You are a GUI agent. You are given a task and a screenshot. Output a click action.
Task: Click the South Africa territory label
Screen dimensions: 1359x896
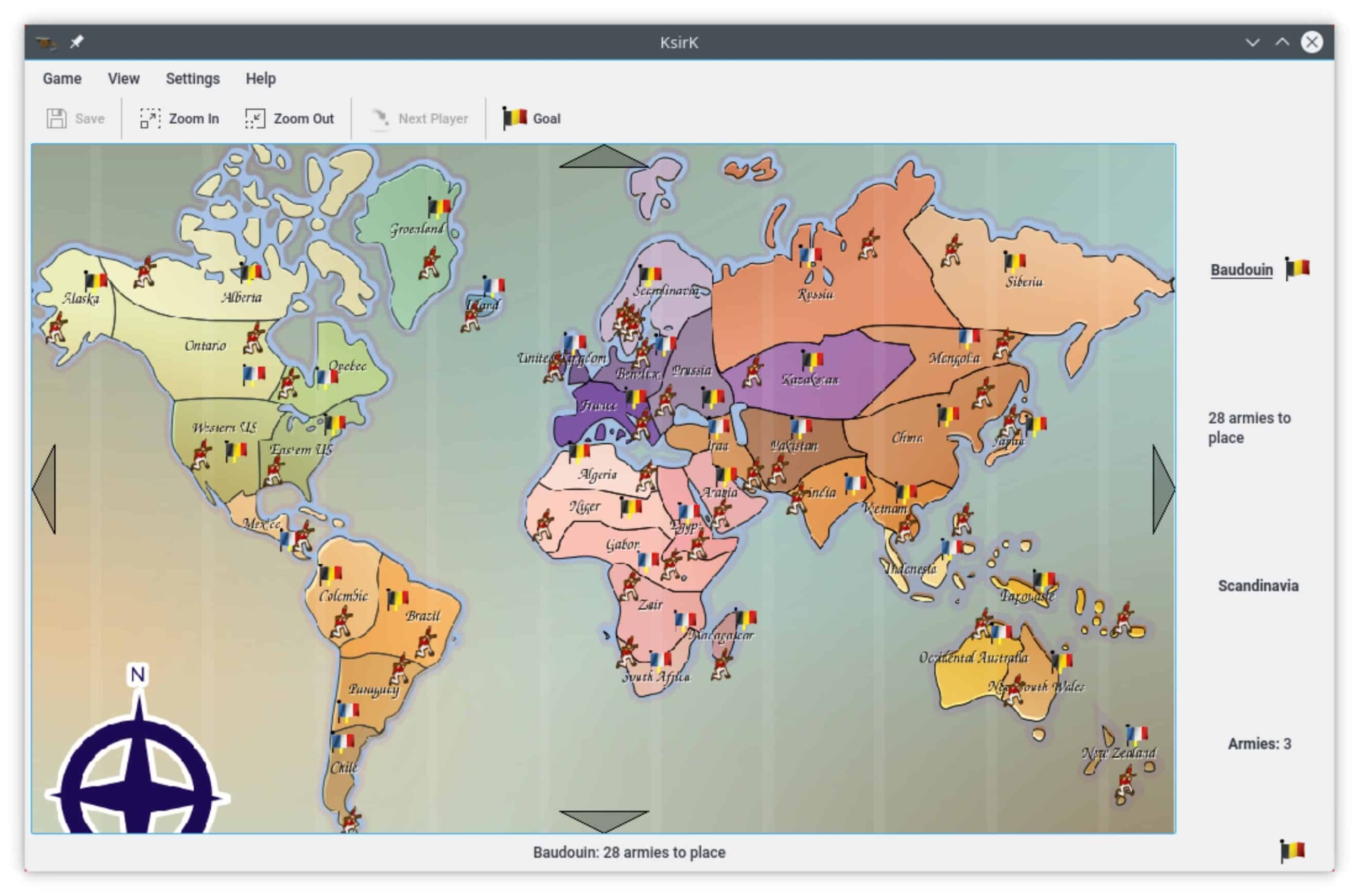click(x=656, y=677)
